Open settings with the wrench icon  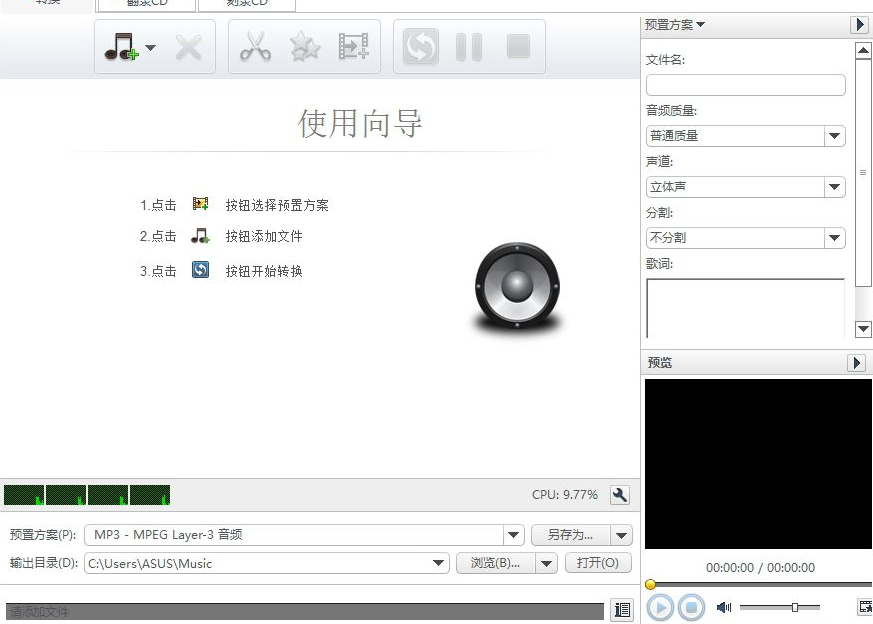tap(620, 494)
